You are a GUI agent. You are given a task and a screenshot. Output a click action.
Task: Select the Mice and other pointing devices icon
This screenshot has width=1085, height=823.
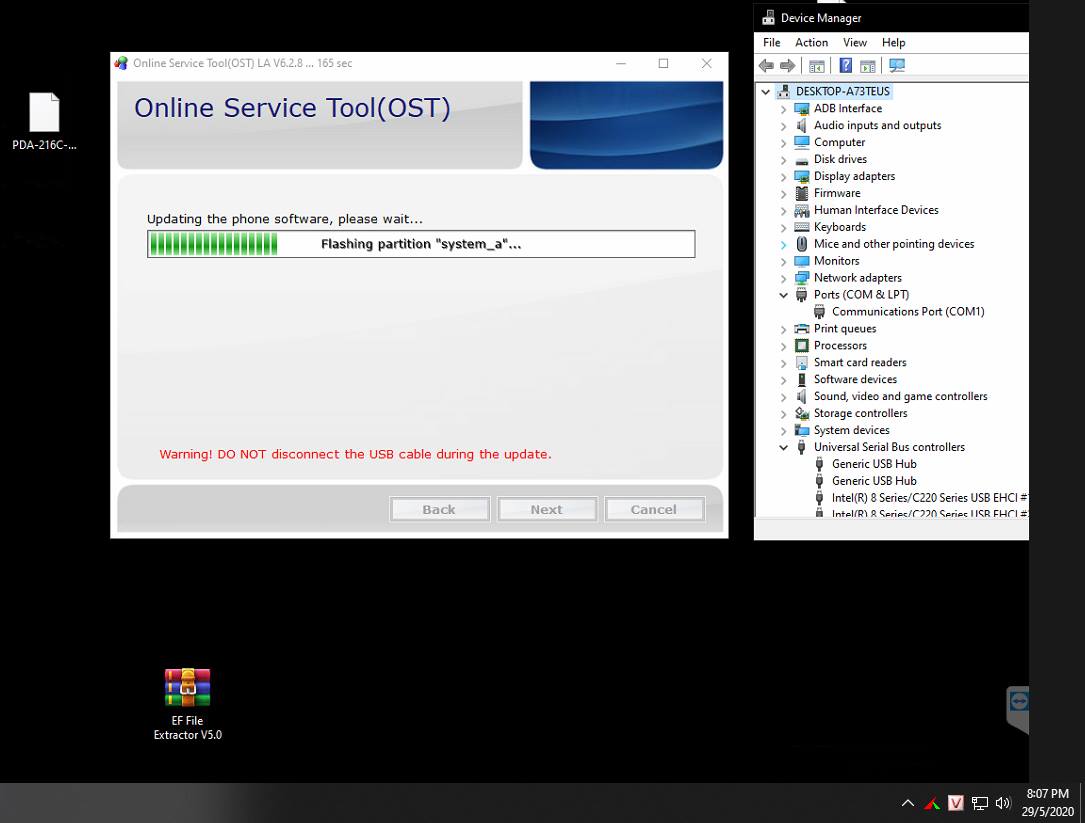(802, 244)
